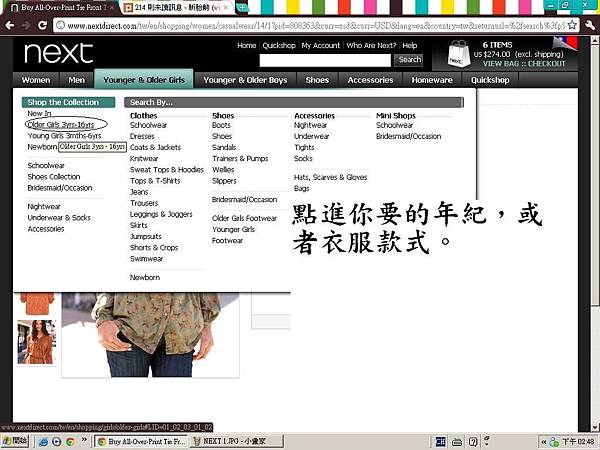Expand the quick launch overflow chevron

coord(85,439)
